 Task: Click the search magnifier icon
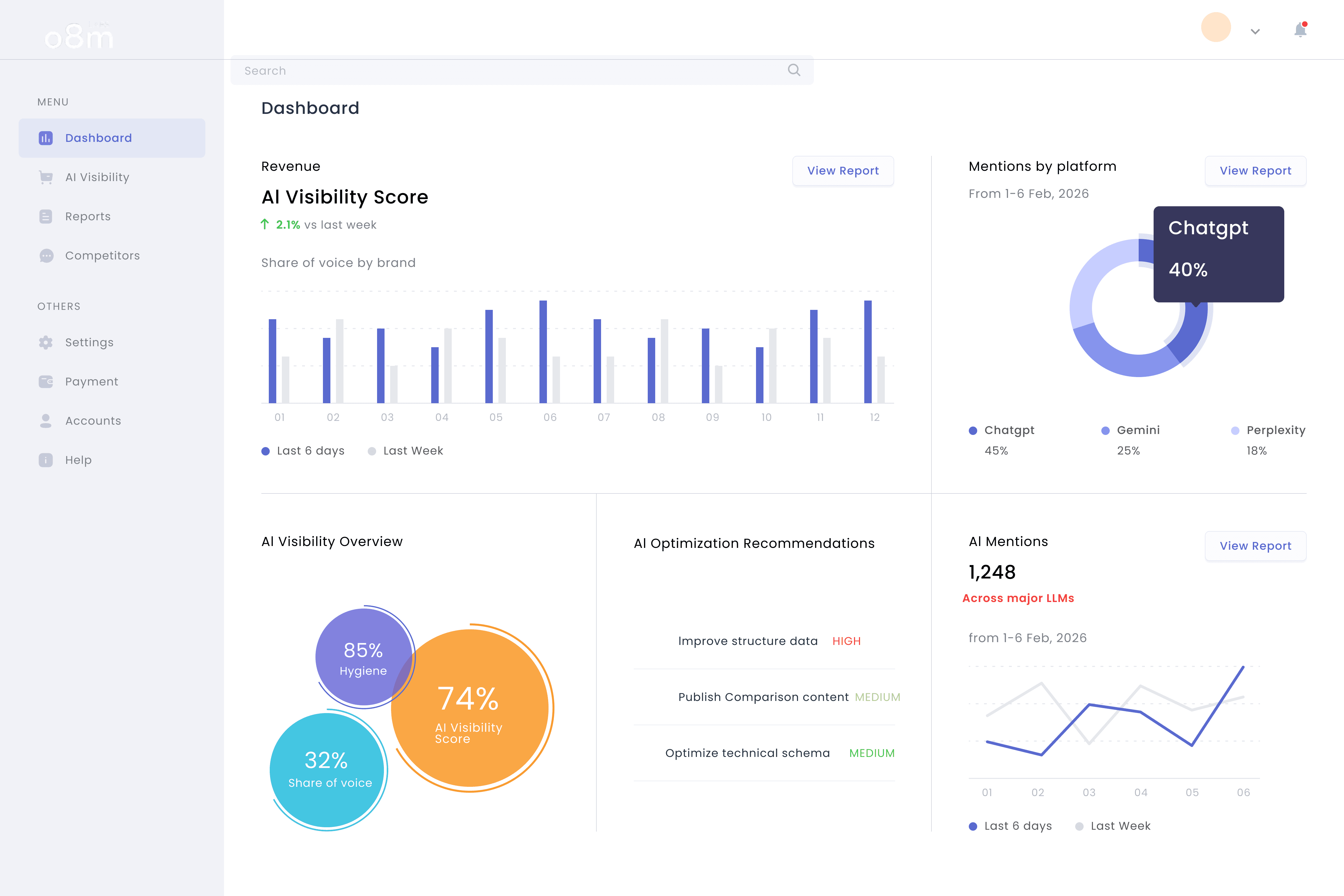coord(794,70)
